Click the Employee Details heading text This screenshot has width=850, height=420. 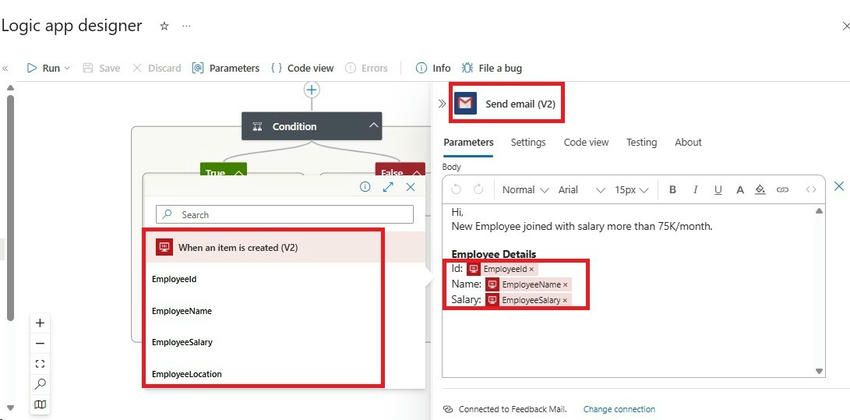point(494,254)
